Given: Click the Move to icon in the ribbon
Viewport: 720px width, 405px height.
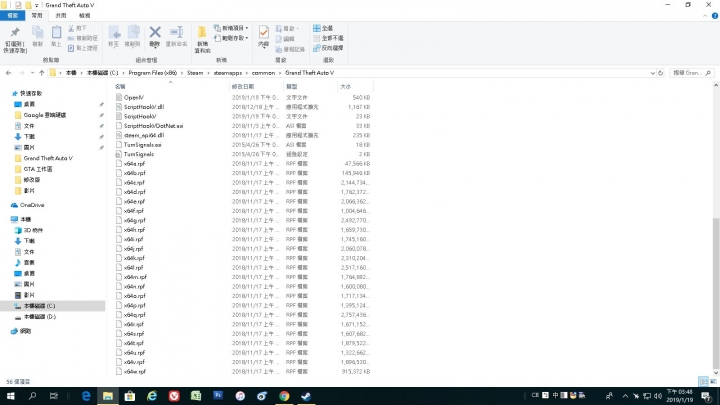Looking at the screenshot, I should [114, 33].
